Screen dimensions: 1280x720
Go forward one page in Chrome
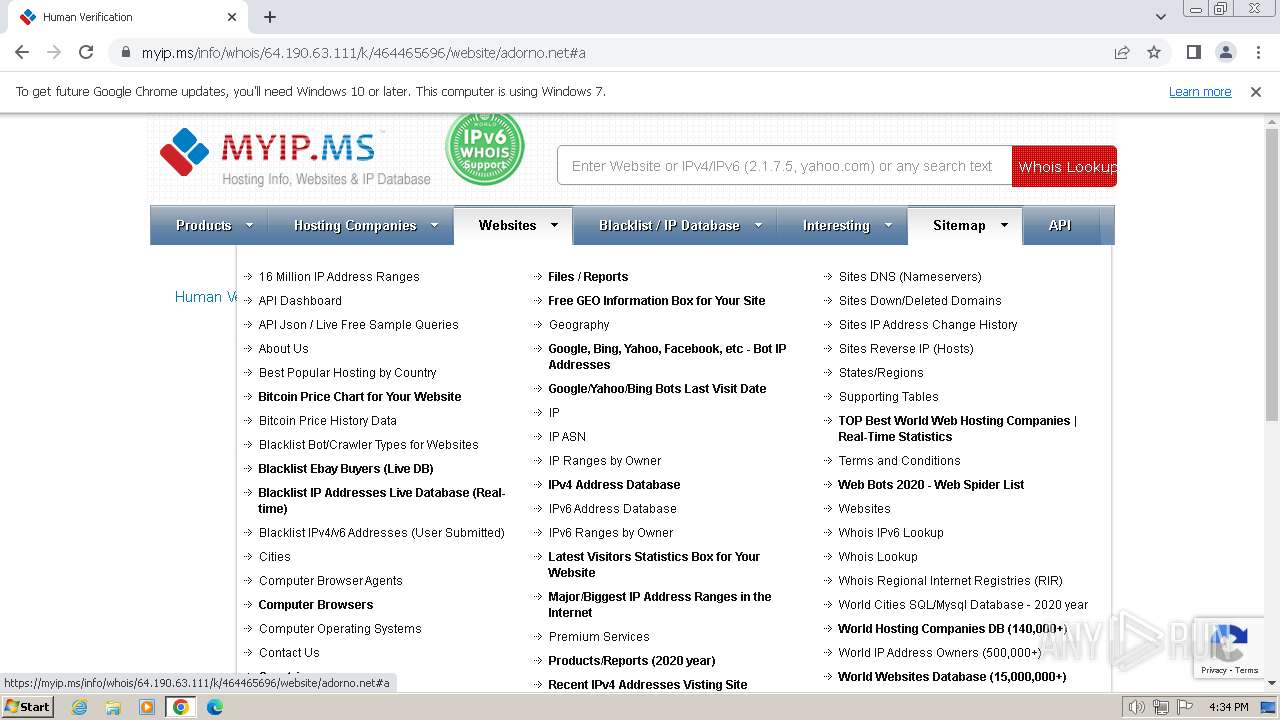pos(54,52)
